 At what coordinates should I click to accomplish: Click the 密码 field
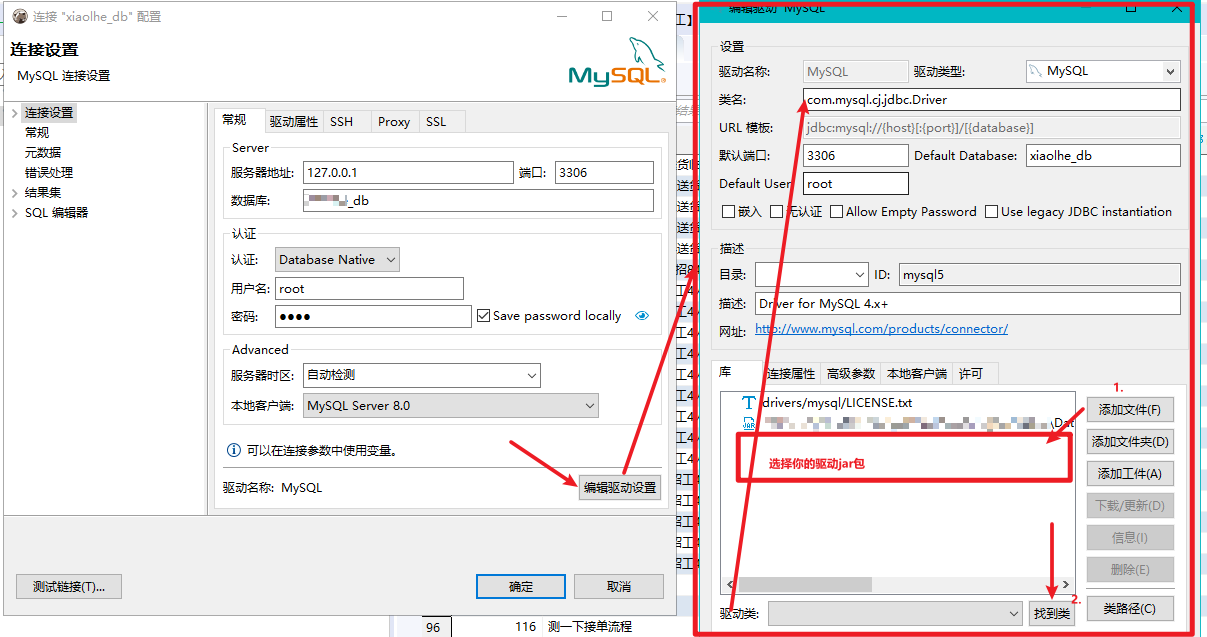[373, 316]
